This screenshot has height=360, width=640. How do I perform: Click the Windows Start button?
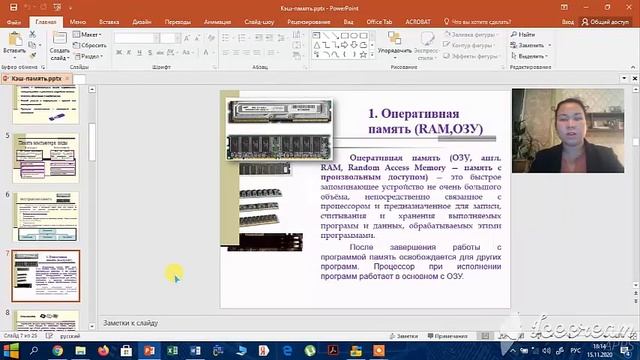tap(11, 351)
